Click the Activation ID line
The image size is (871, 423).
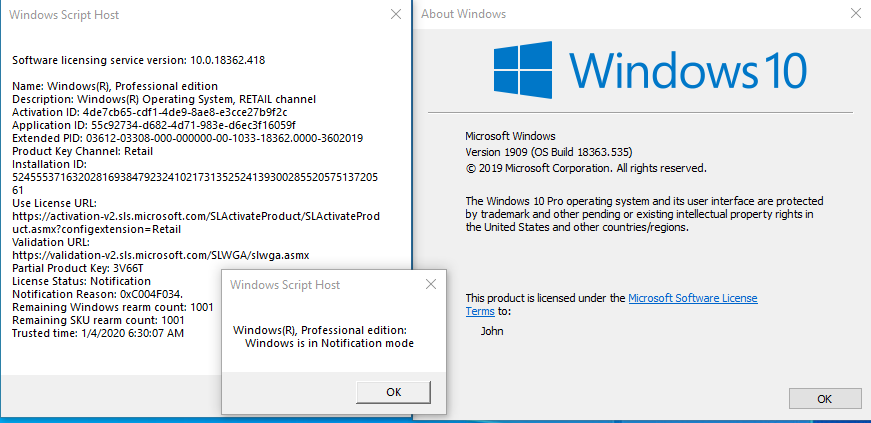coord(149,112)
